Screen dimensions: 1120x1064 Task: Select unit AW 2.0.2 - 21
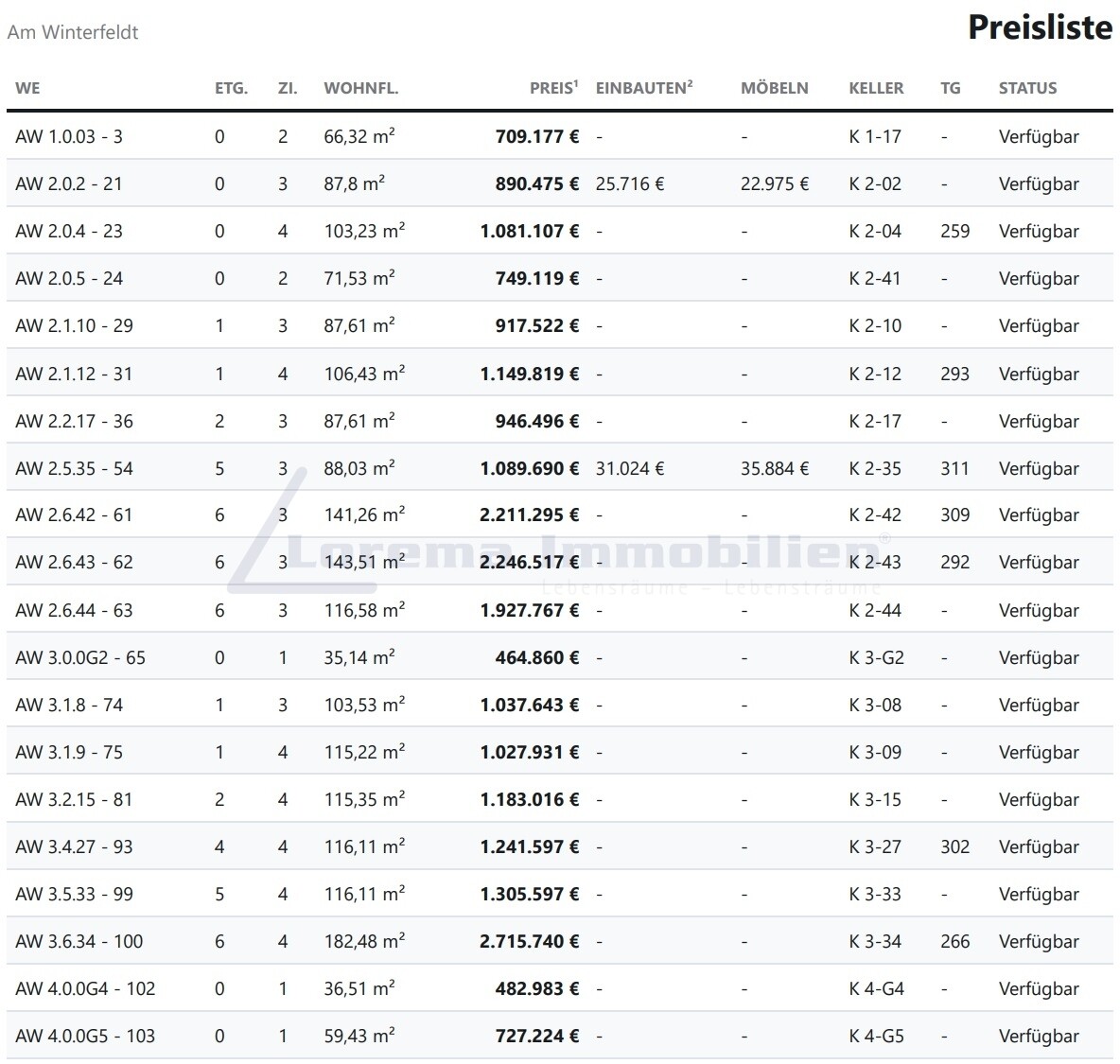click(x=69, y=184)
